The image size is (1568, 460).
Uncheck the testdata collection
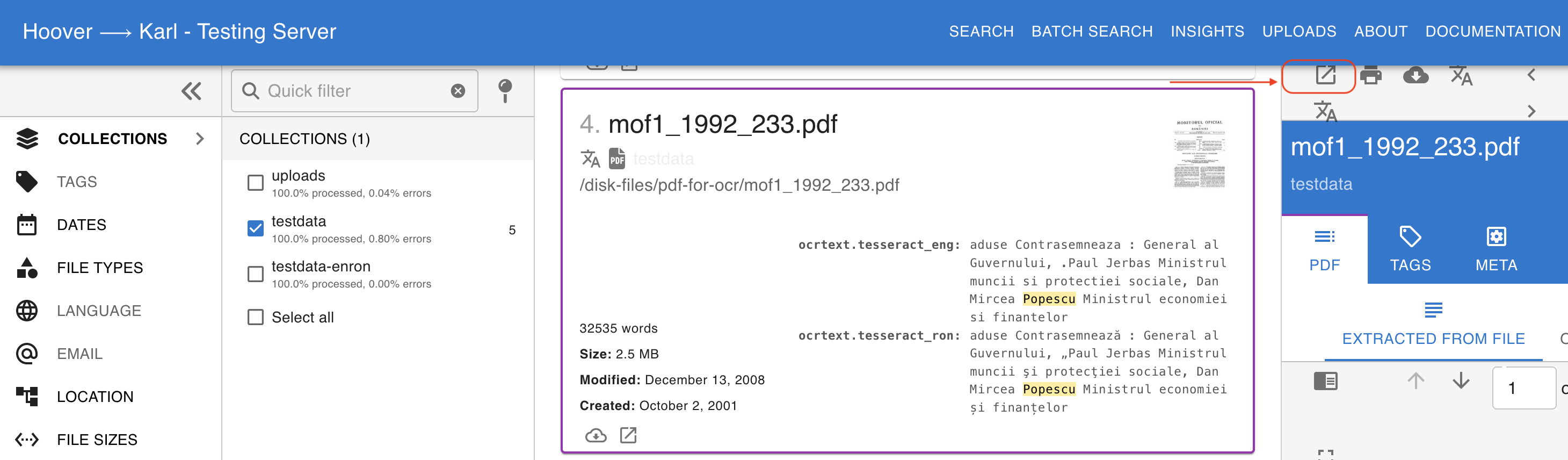256,228
